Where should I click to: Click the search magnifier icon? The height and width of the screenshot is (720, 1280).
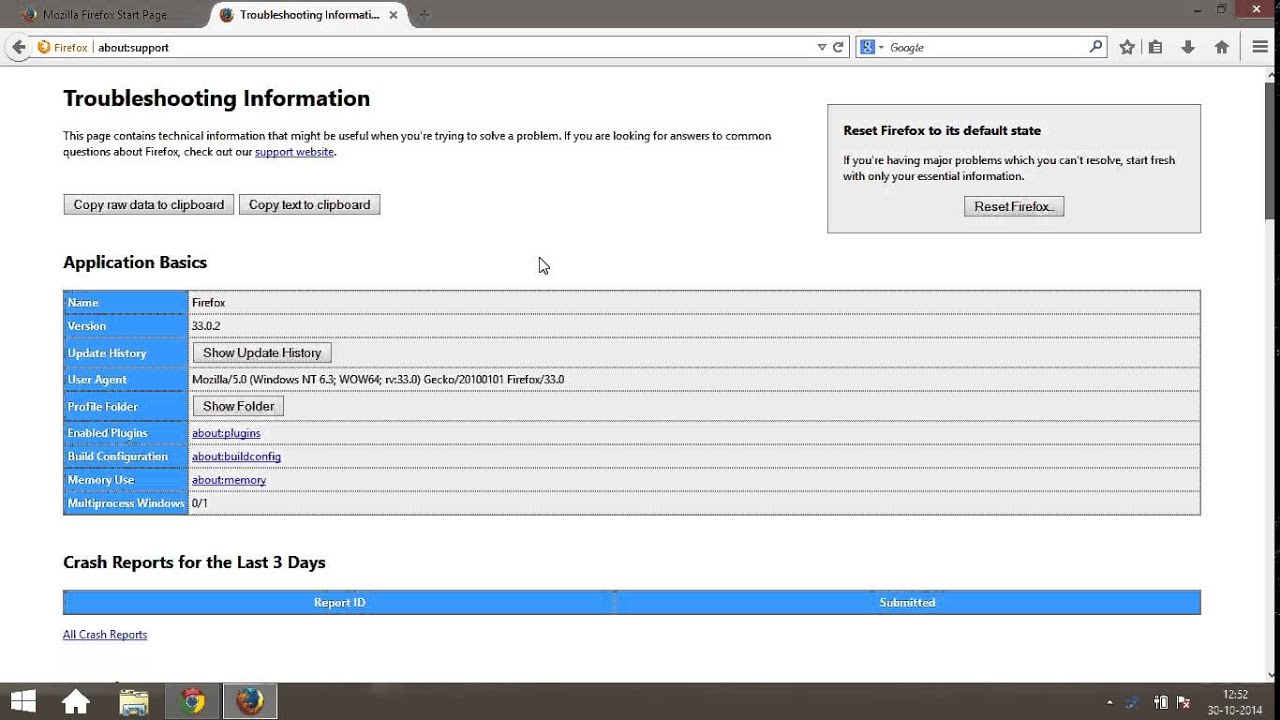1096,47
